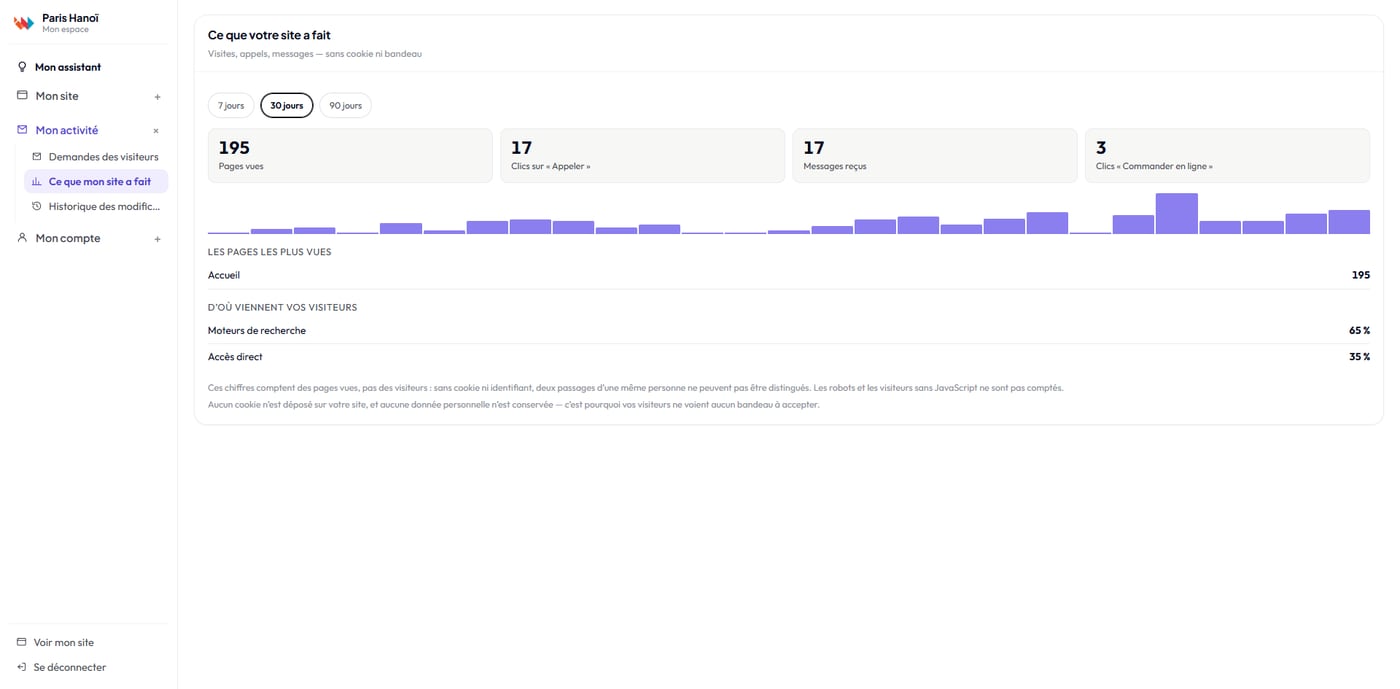Select the 30 jours period
Screen dimensions: 1400x689
click(287, 105)
